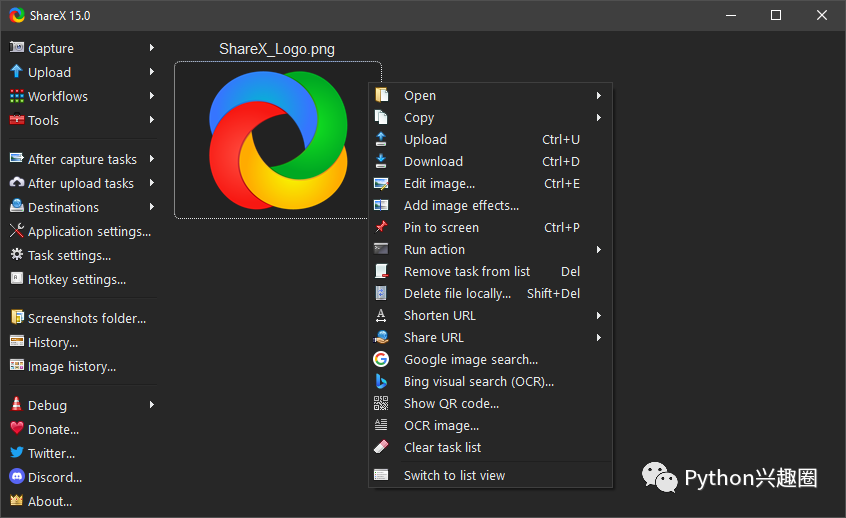This screenshot has width=846, height=518.
Task: Expand the Run action submenu arrow
Action: [x=599, y=250]
